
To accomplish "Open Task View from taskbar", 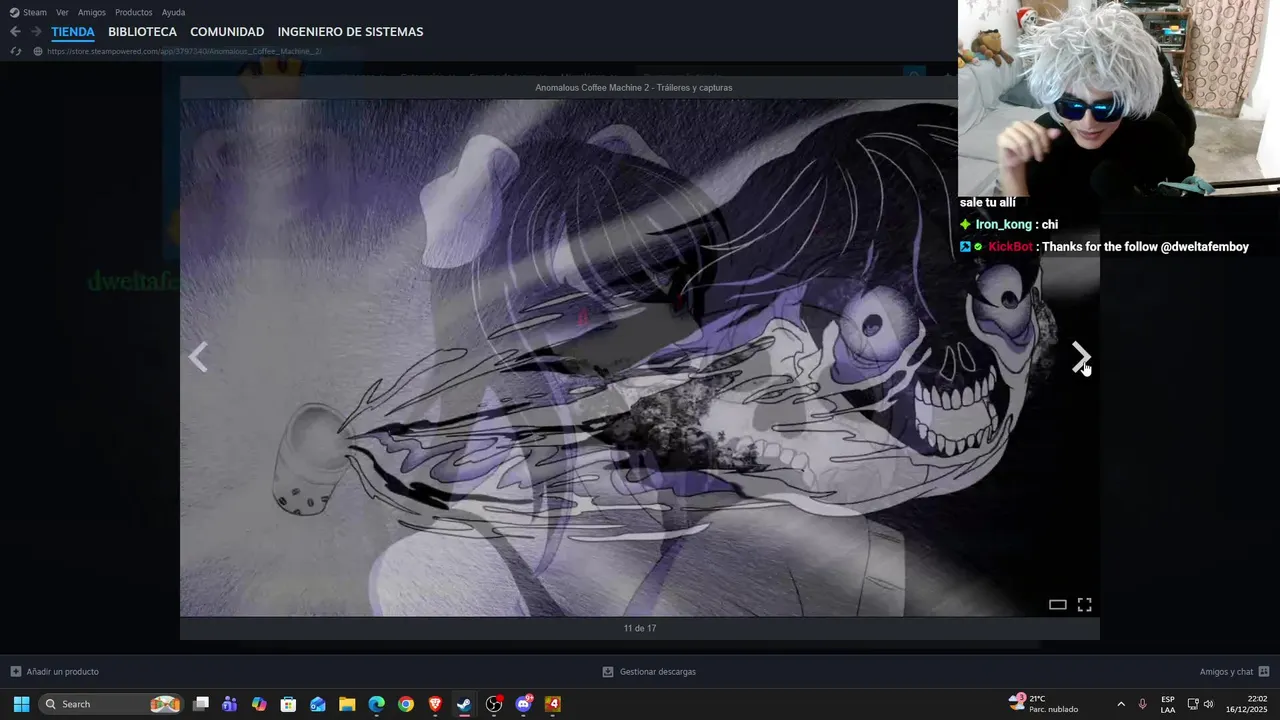I will 201,704.
